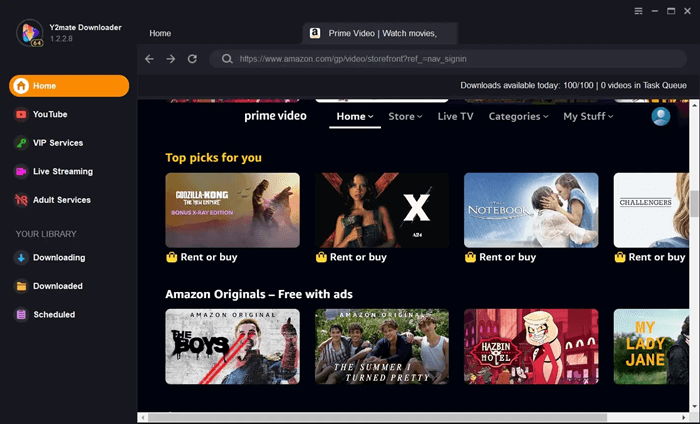Screen dimensions: 700x424
Task: Click Rent or buy under The Notebook
Action: click(500, 258)
